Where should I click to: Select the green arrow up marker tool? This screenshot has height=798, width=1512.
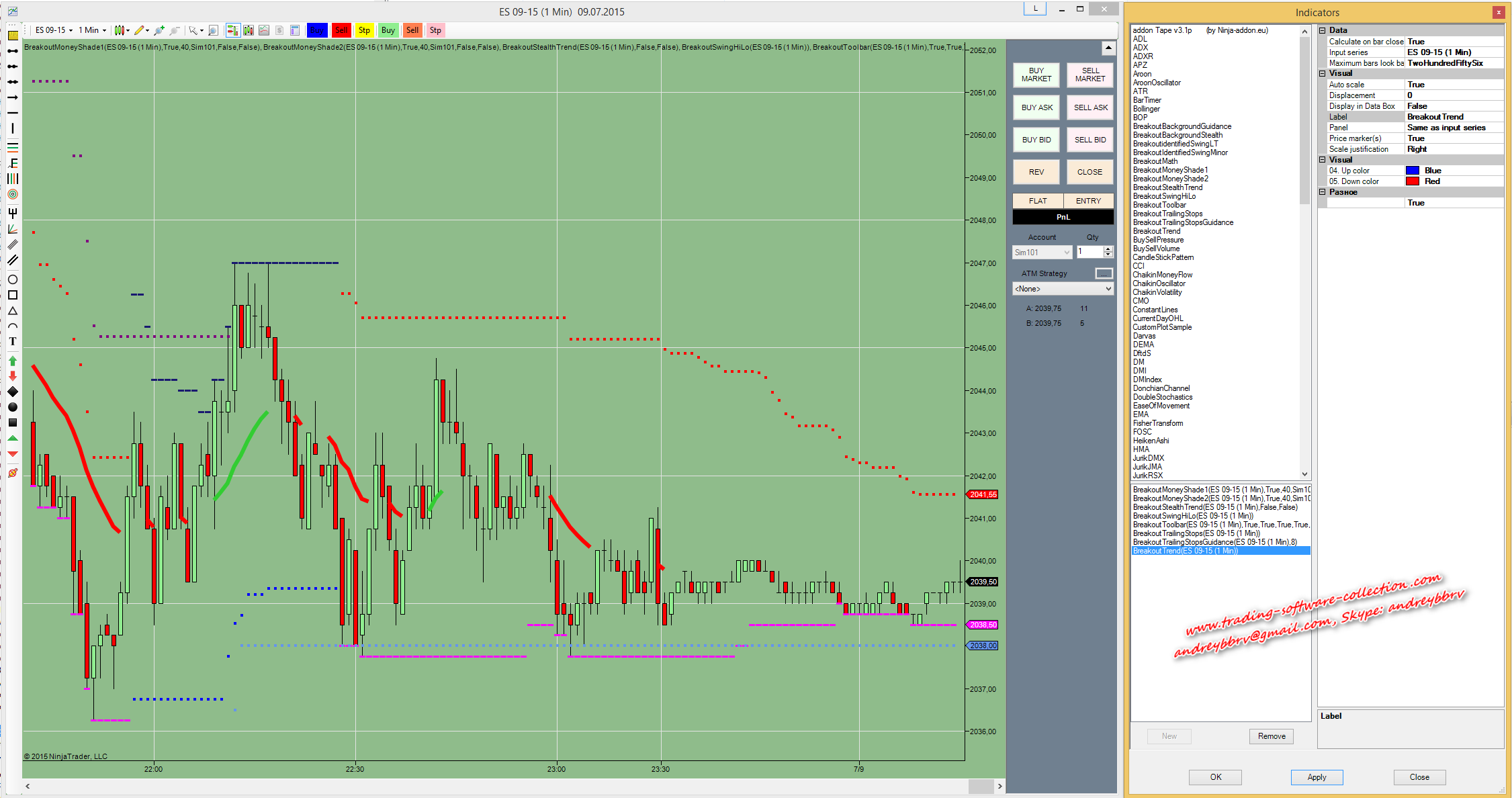tap(12, 361)
